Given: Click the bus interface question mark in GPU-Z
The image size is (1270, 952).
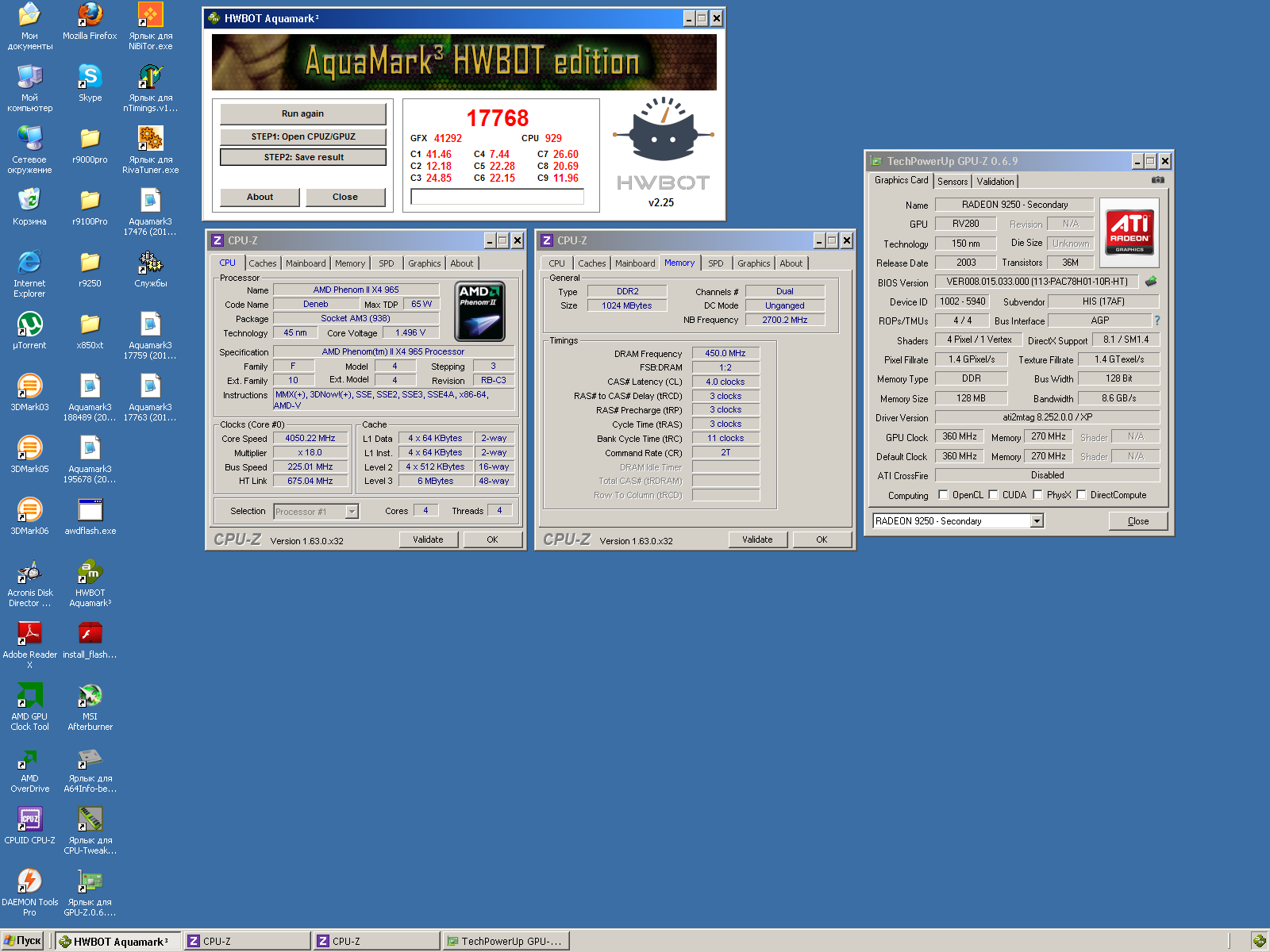Looking at the screenshot, I should point(1157,321).
